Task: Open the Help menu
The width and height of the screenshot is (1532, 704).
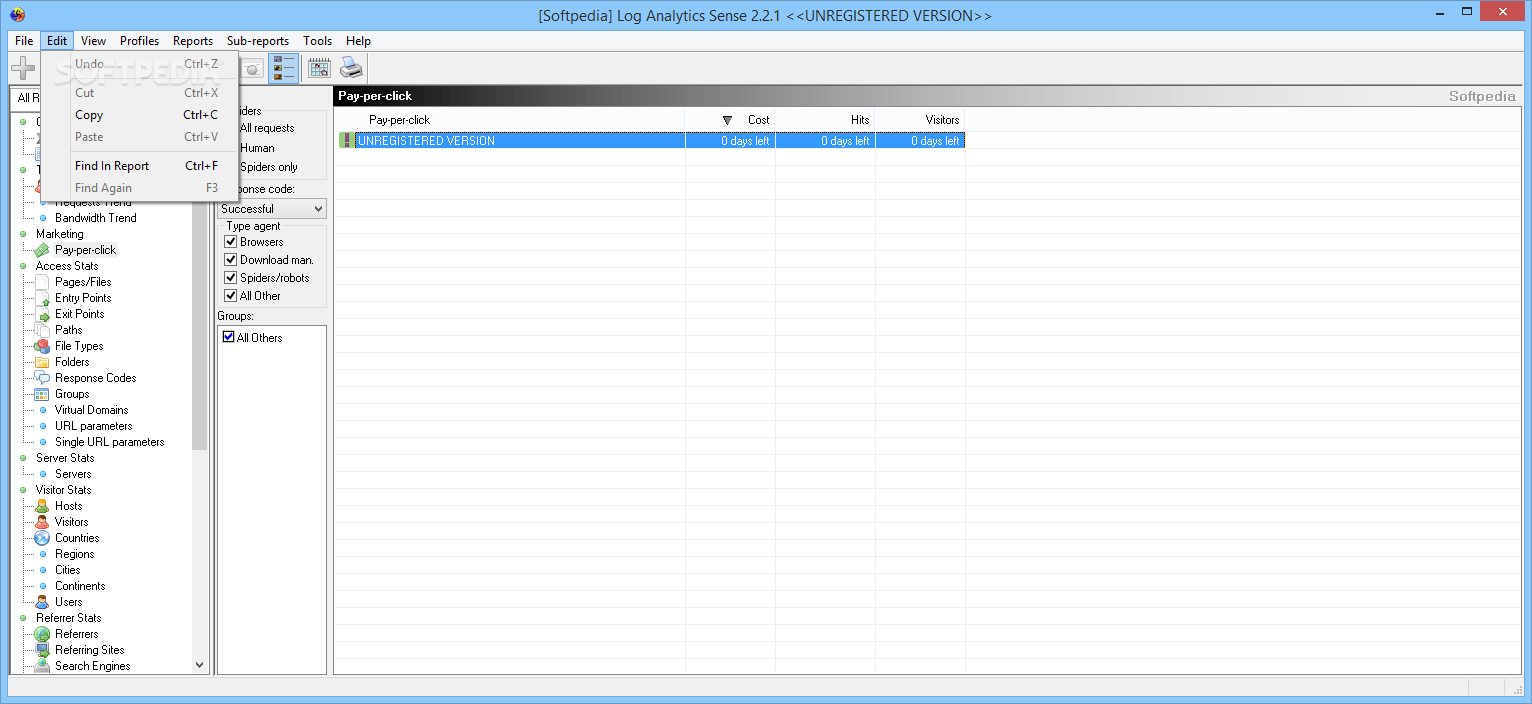Action: click(358, 41)
